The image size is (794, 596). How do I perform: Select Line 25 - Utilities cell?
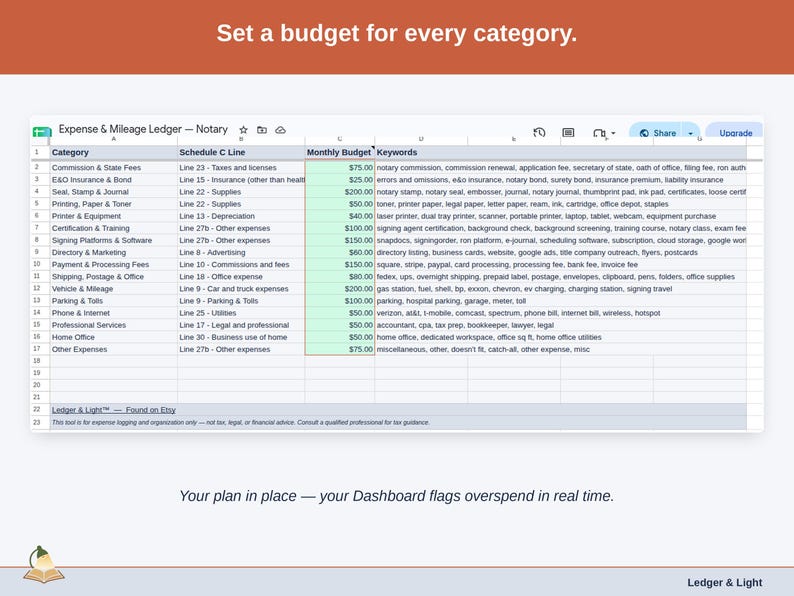coord(241,313)
